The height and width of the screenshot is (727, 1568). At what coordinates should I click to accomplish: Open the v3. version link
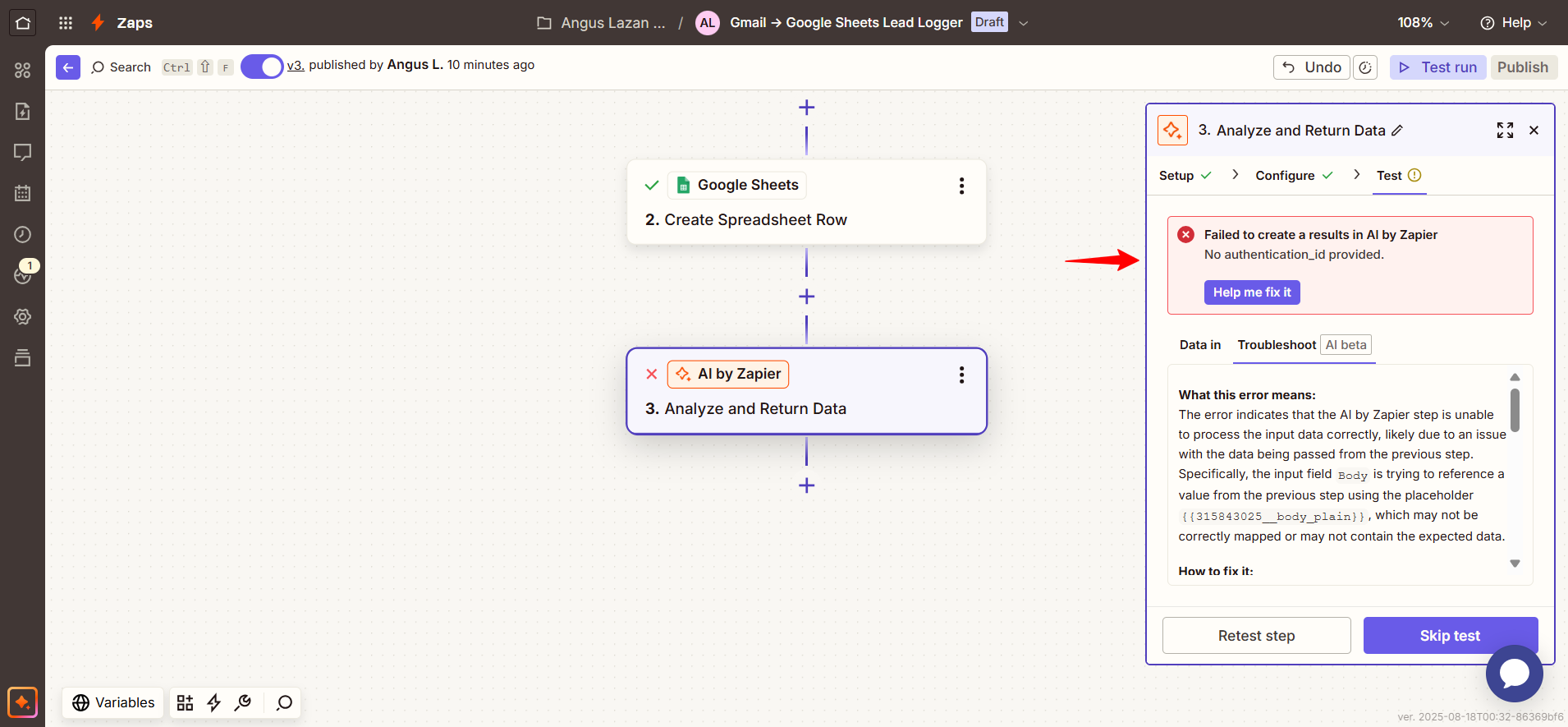[x=296, y=65]
